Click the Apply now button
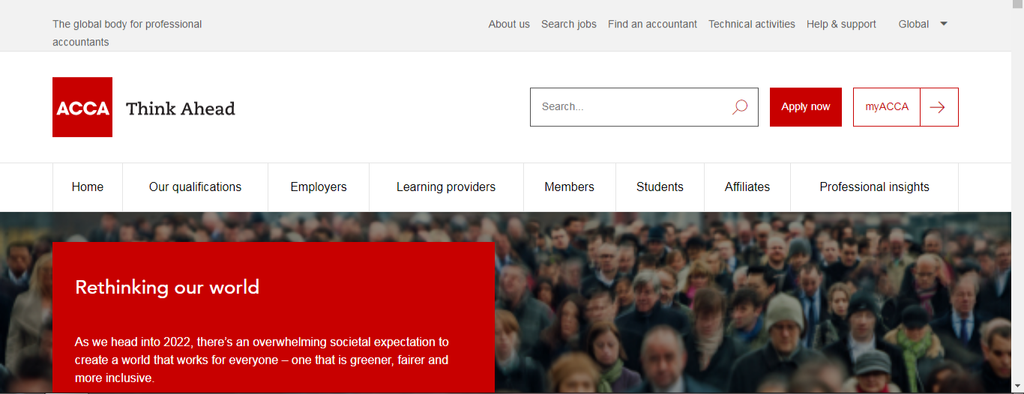Image resolution: width=1024 pixels, height=394 pixels. pos(805,107)
